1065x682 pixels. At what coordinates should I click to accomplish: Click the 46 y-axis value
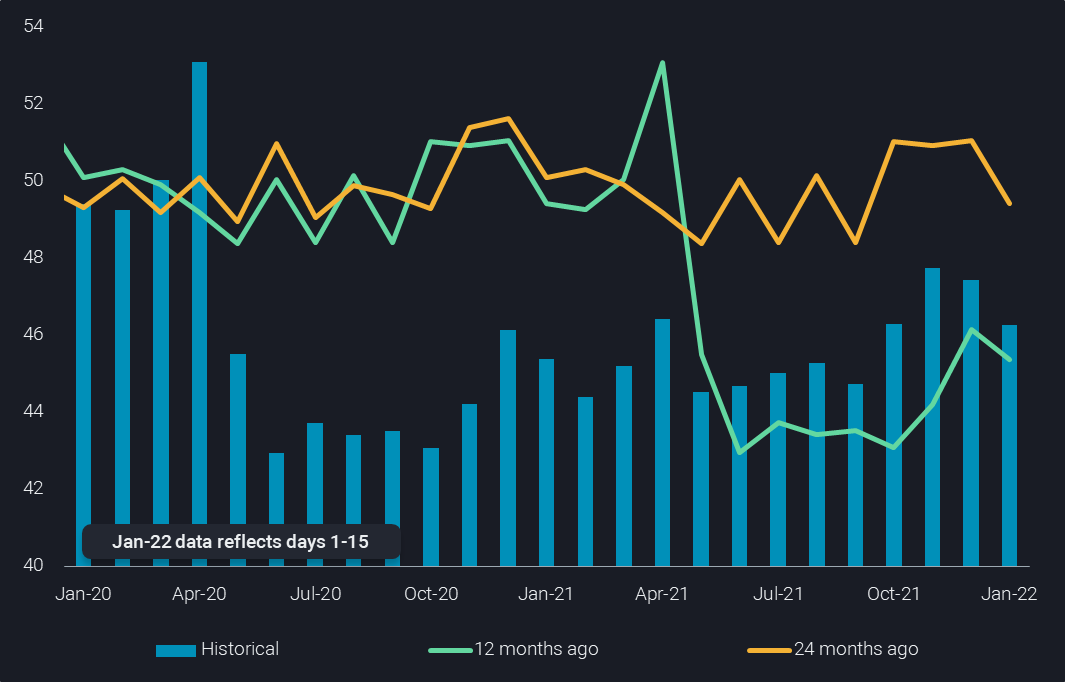click(x=33, y=334)
